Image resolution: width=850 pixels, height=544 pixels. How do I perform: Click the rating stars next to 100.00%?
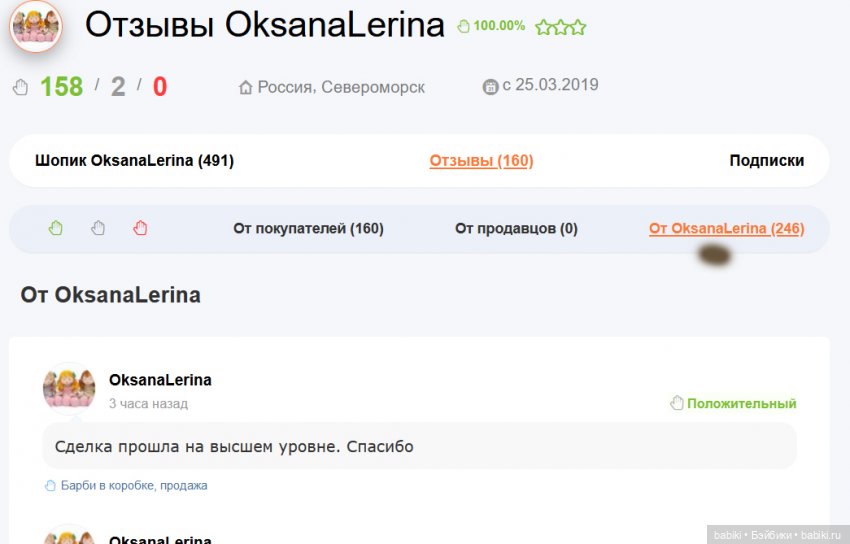point(560,27)
